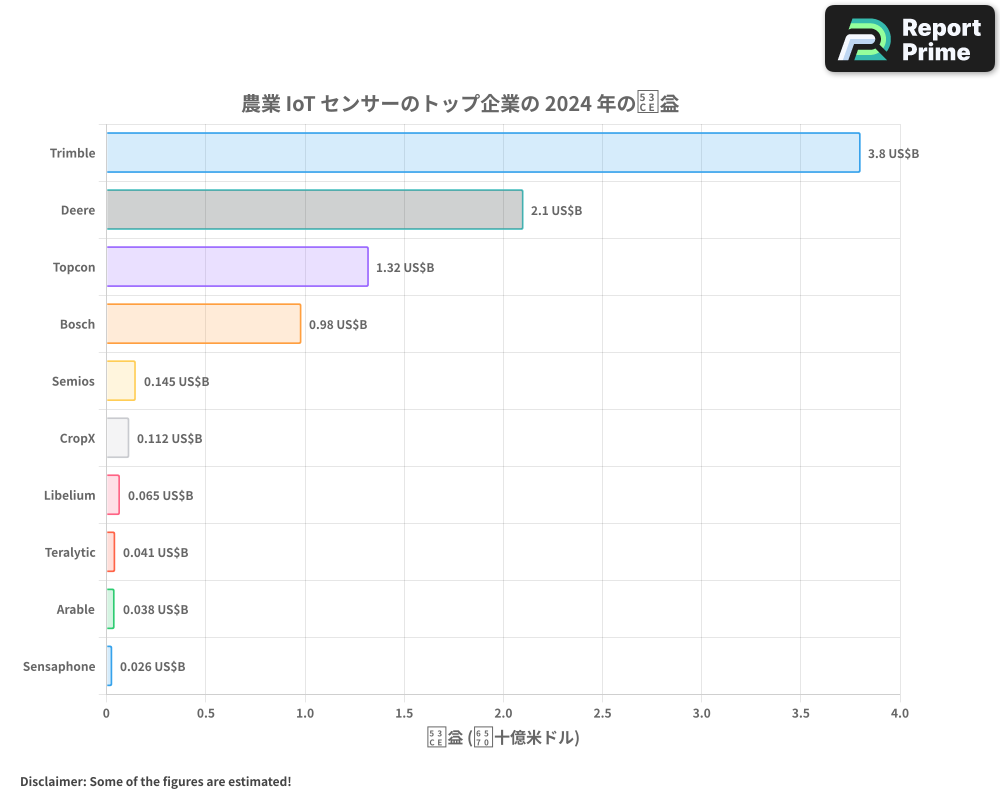This screenshot has width=1000, height=800.
Task: Click the Libelium pink bar
Action: coord(112,495)
